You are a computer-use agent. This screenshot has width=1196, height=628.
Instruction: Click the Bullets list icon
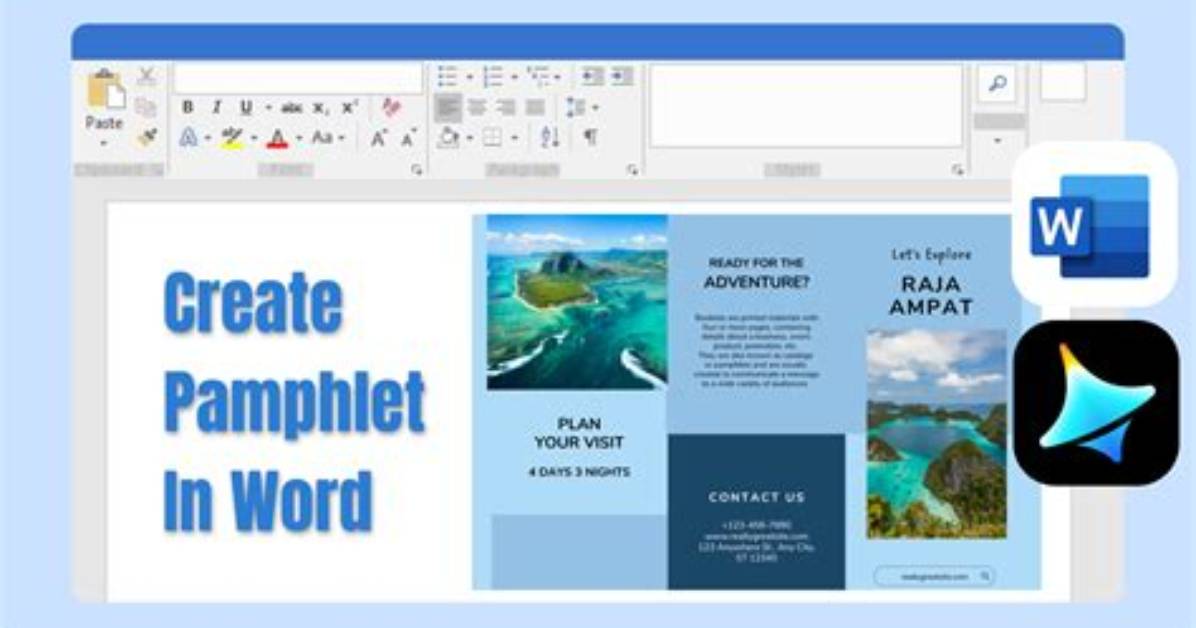tap(448, 76)
